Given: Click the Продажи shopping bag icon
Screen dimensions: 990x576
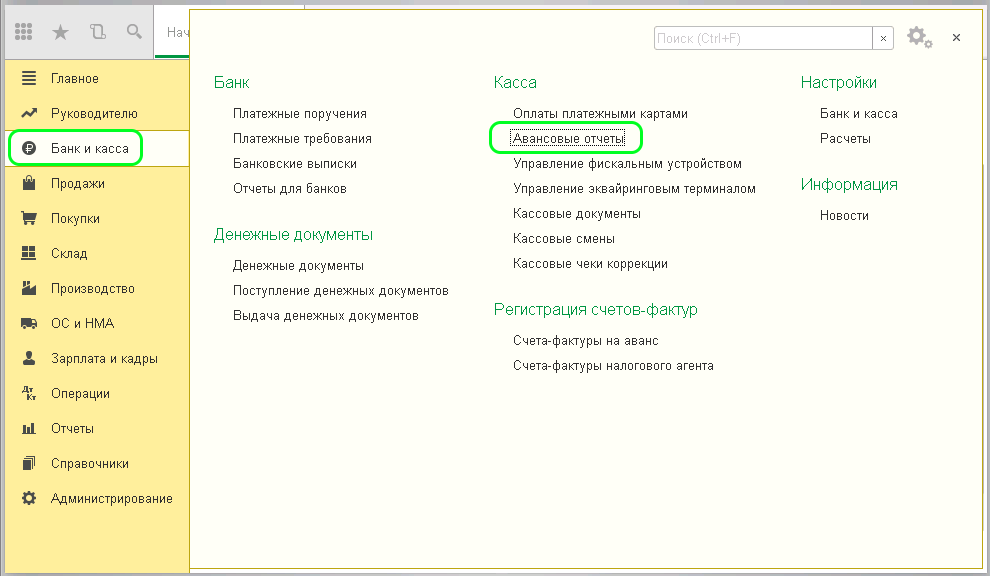Looking at the screenshot, I should [x=29, y=184].
